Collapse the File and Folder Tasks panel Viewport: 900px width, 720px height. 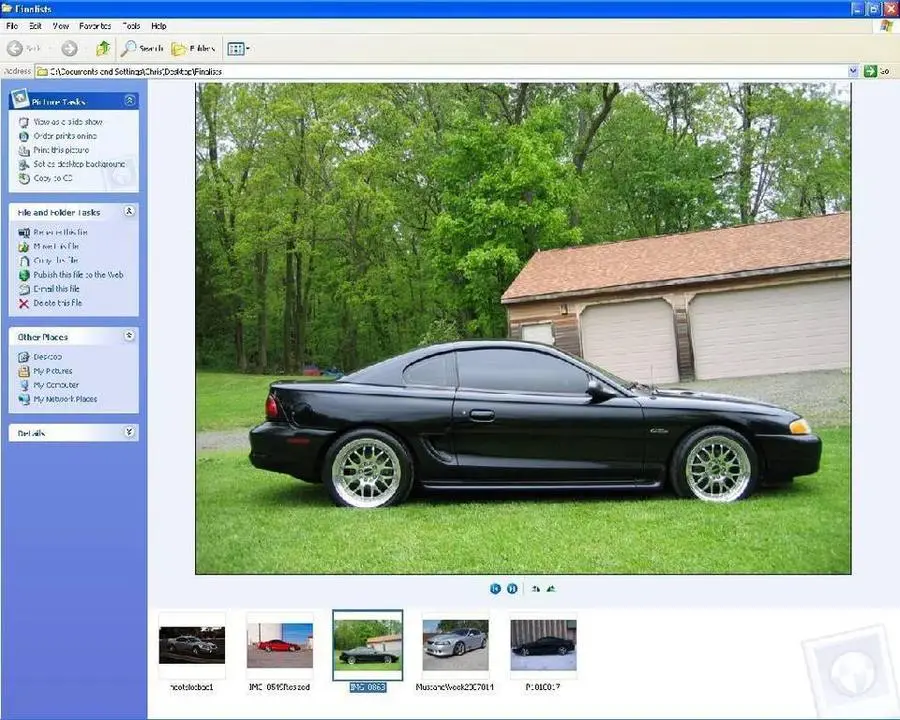(129, 211)
